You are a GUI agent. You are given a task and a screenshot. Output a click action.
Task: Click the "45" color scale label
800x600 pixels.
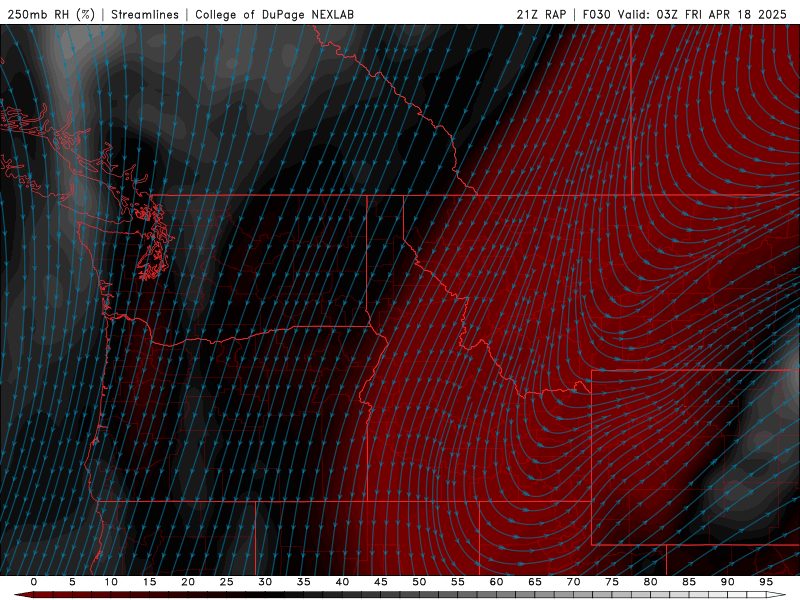[x=380, y=582]
